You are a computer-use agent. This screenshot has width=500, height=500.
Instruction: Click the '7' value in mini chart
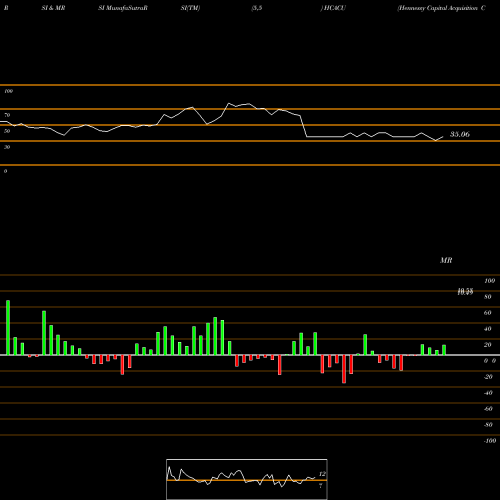coord(321,486)
